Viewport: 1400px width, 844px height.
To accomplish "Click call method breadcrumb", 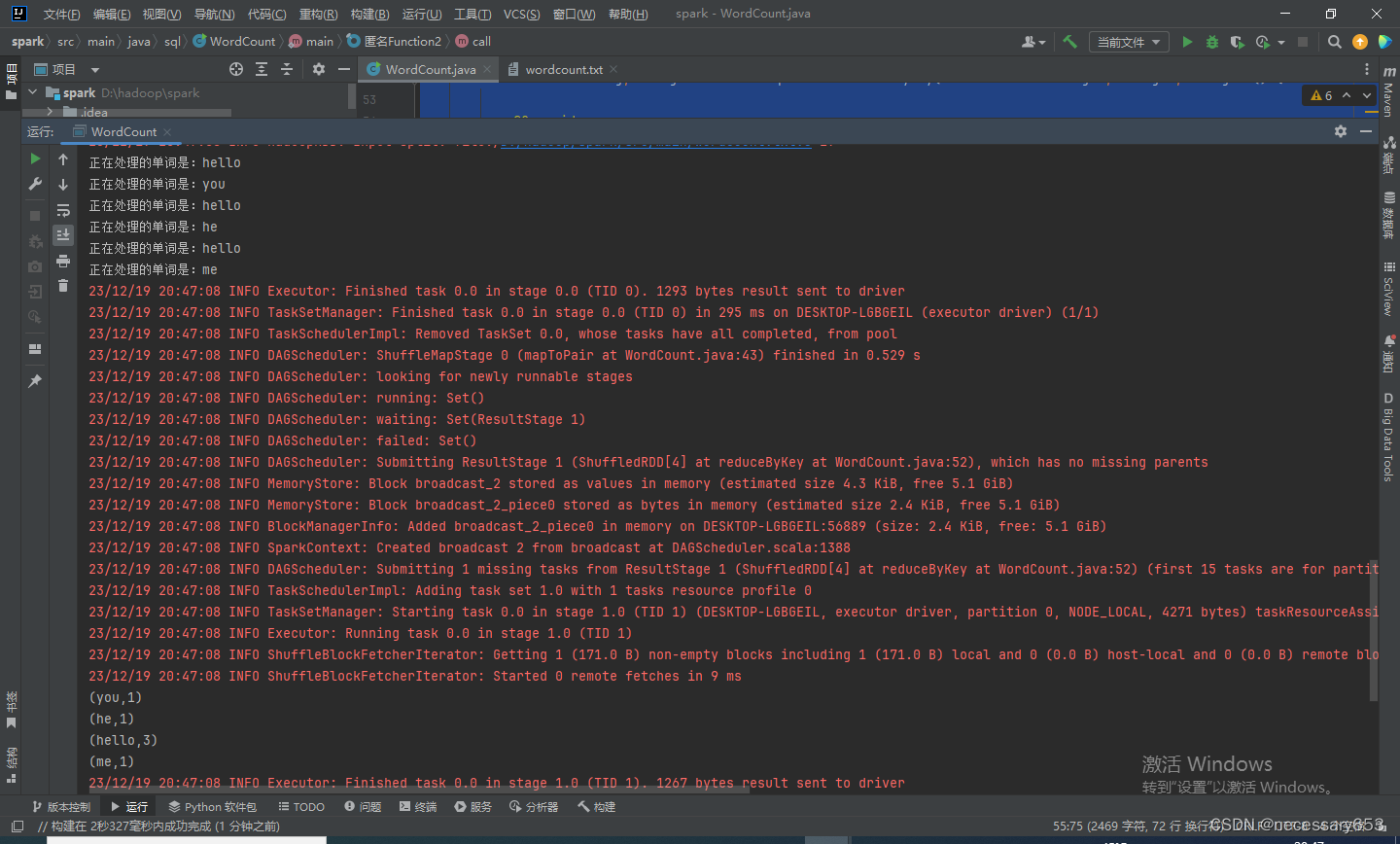I will point(473,41).
